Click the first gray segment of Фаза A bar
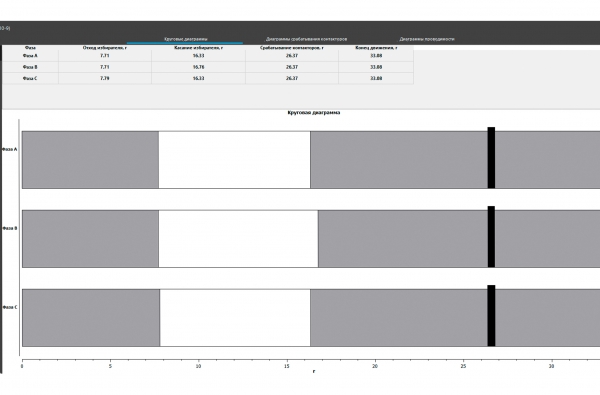600x395 pixels. [x=90, y=160]
